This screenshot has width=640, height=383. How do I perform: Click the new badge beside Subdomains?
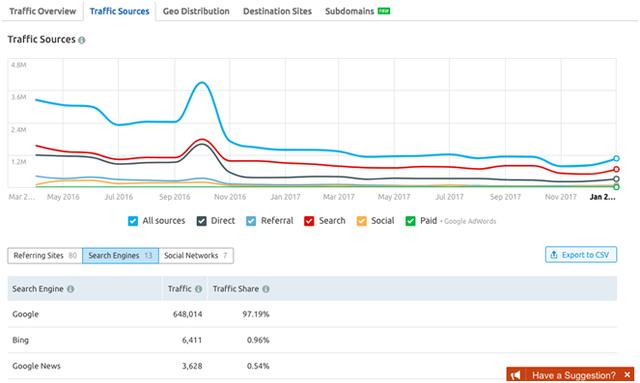click(384, 11)
